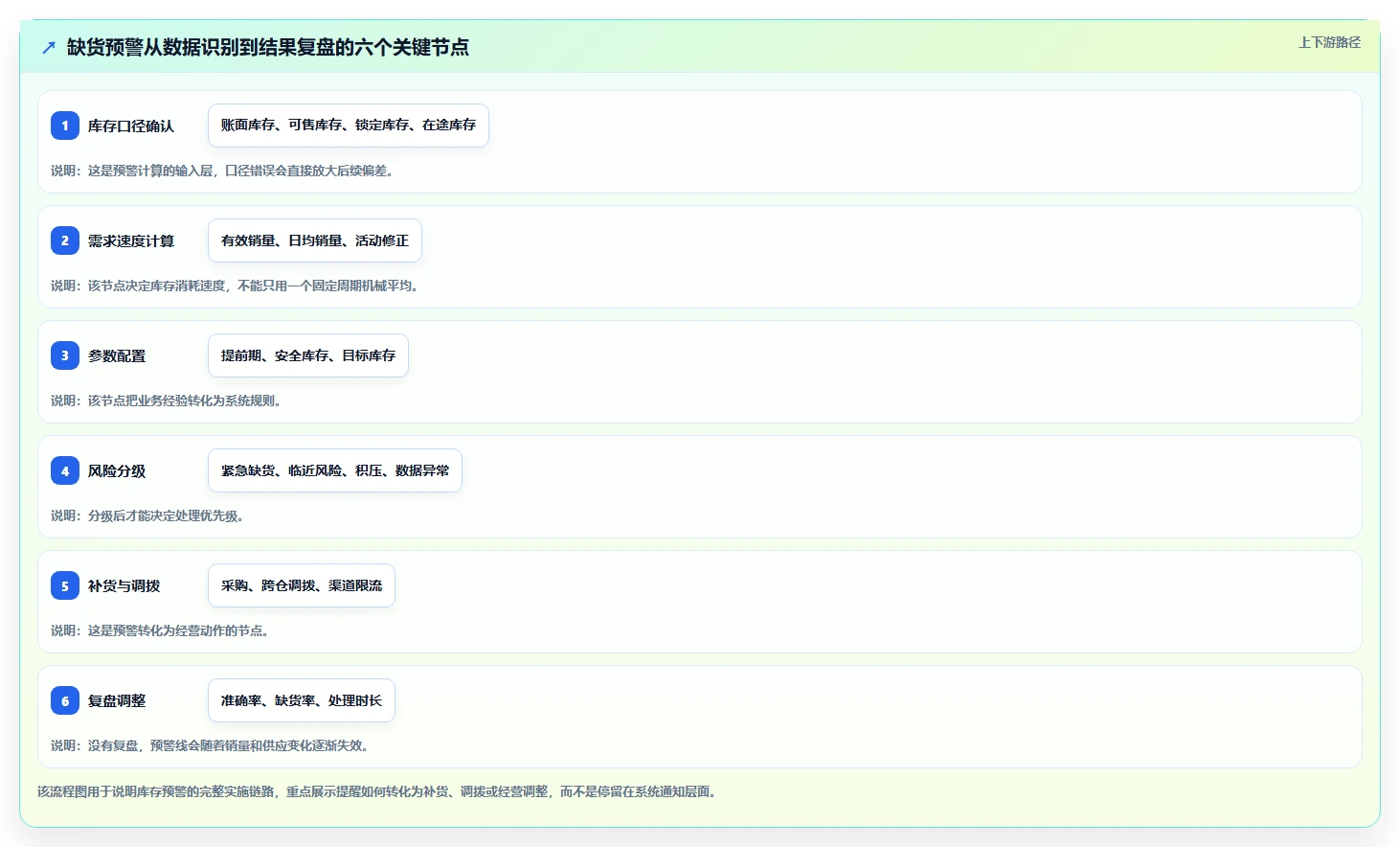Click the 参数配置 step title
Screen dimensions: 1400x847
click(x=117, y=355)
